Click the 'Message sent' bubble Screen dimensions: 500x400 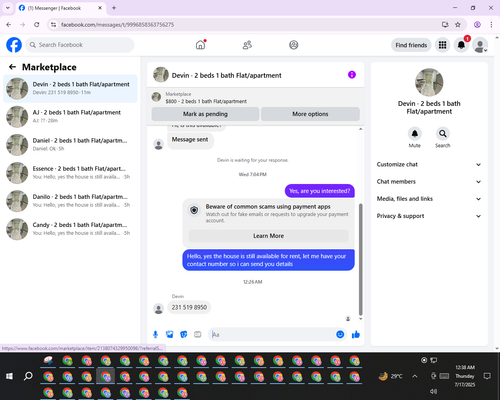(190, 140)
